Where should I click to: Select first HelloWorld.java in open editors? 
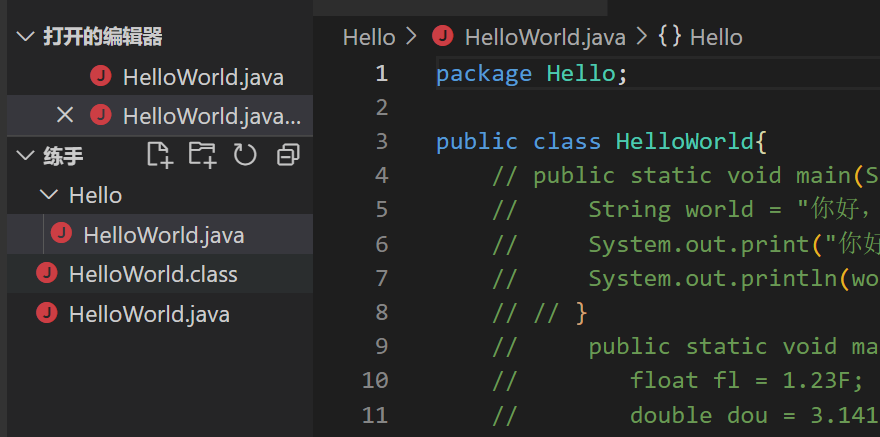(x=203, y=77)
